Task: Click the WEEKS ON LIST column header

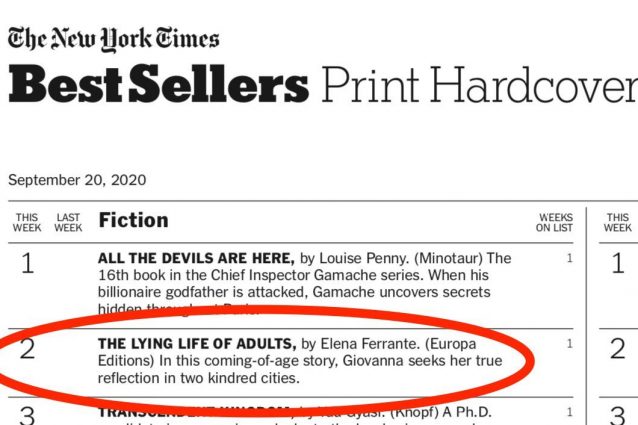Action: coord(556,221)
